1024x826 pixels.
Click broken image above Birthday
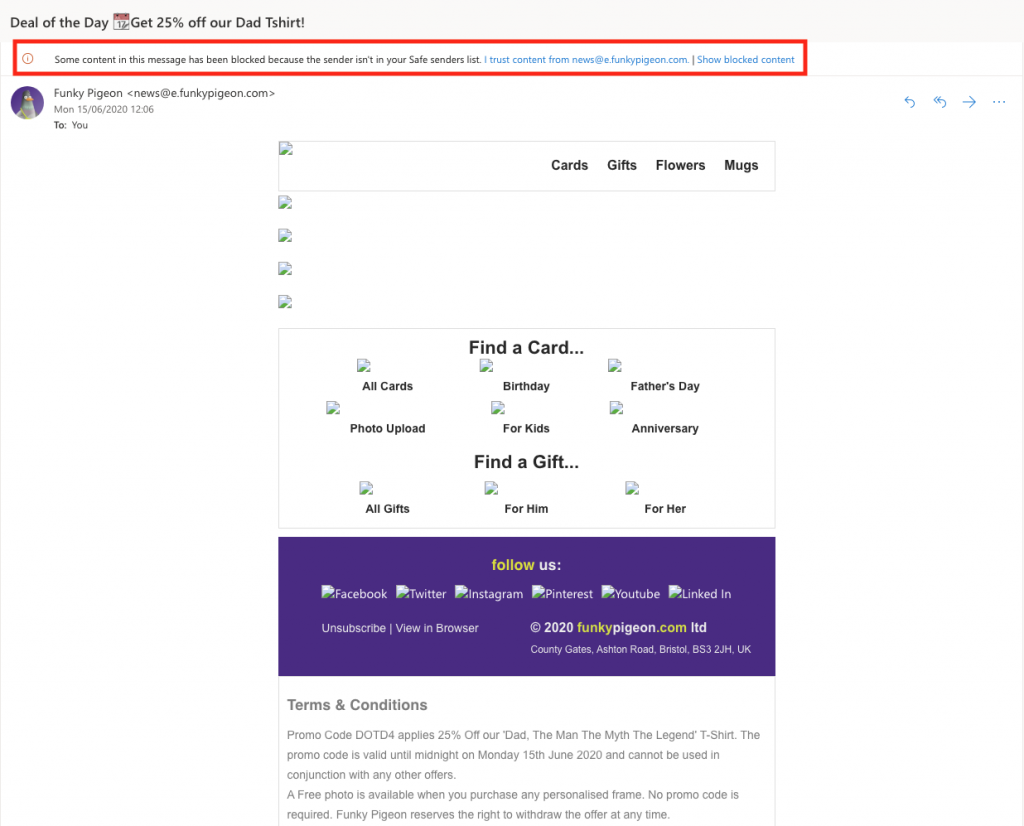(x=487, y=366)
